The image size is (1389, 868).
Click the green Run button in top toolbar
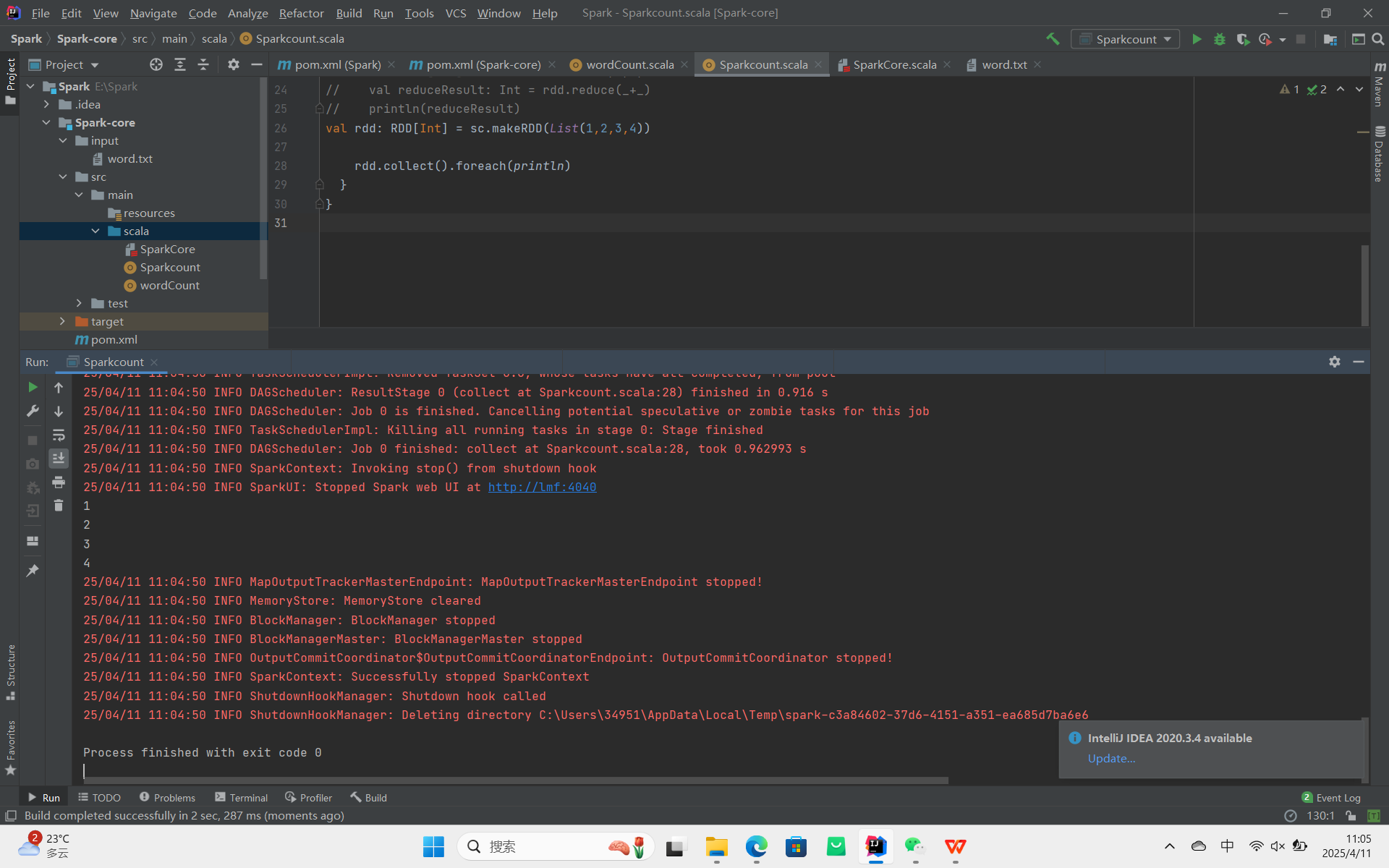pyautogui.click(x=1197, y=39)
